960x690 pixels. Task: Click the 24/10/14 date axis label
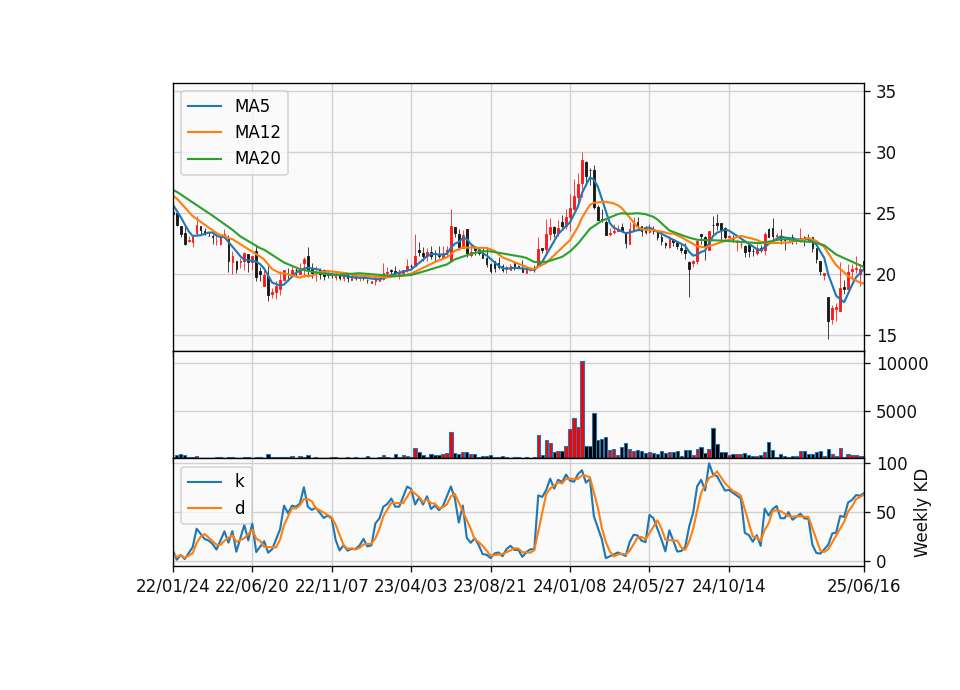tap(729, 587)
